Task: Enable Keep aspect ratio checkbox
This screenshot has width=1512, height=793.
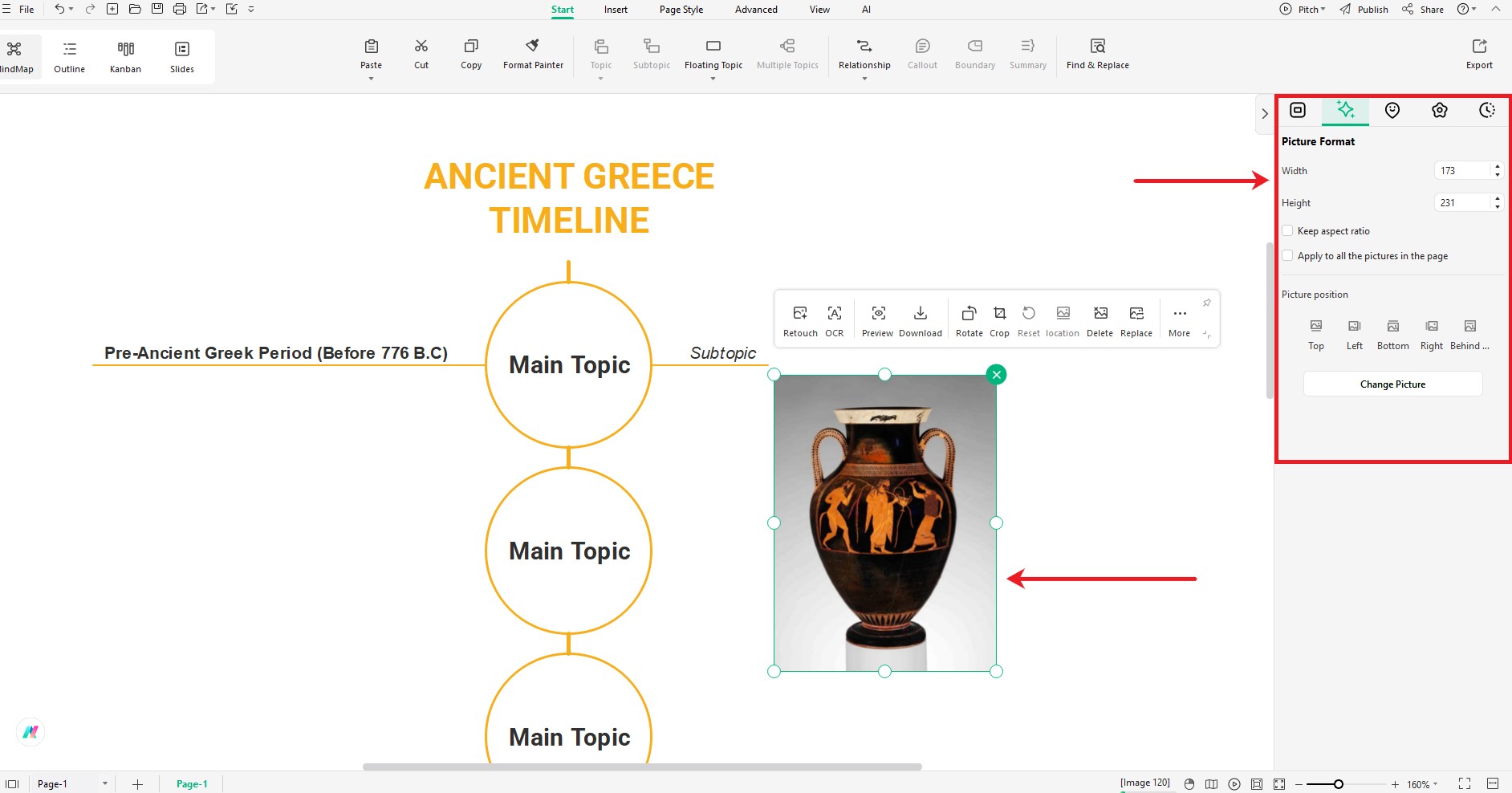Action: point(1287,230)
